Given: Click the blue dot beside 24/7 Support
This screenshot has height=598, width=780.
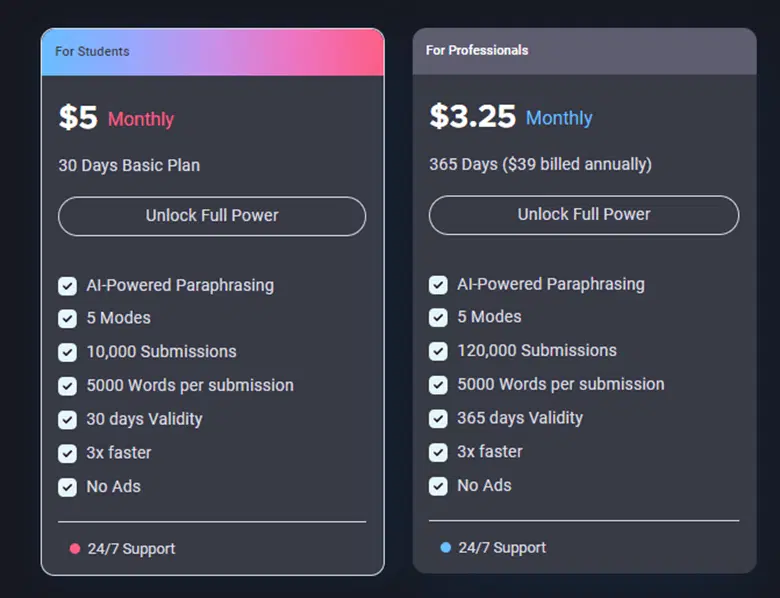Looking at the screenshot, I should [x=446, y=548].
